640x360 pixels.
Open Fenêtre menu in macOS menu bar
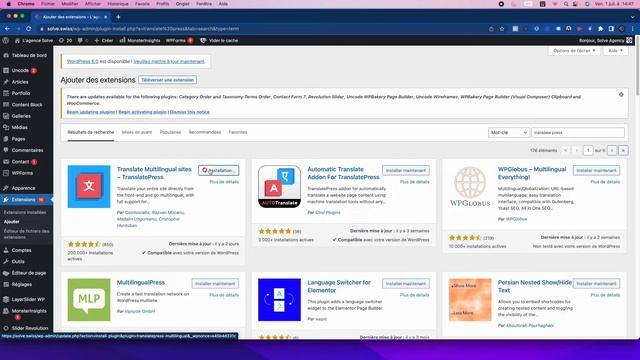(x=204, y=4)
